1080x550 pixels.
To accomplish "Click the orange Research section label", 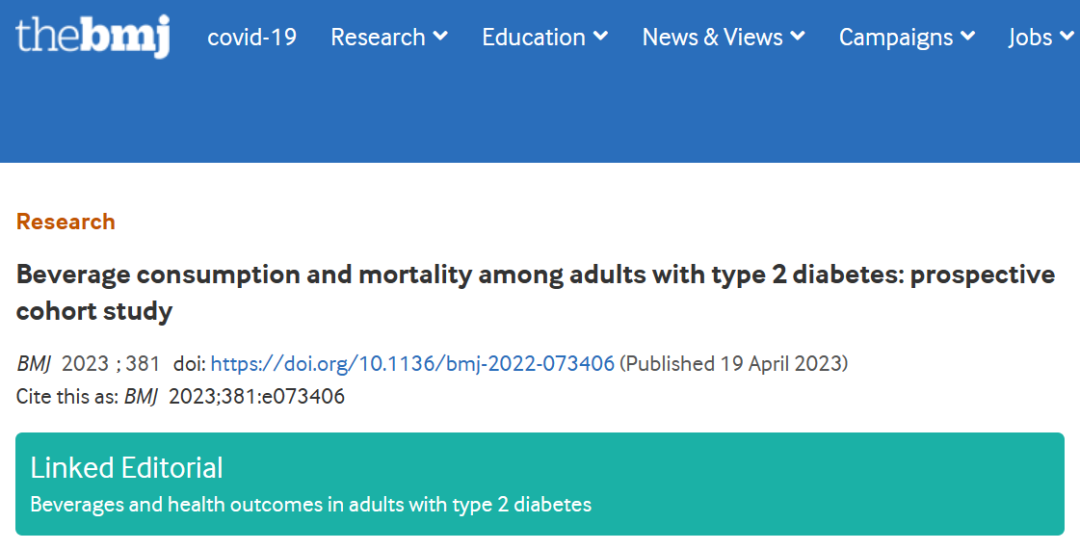I will pos(66,222).
